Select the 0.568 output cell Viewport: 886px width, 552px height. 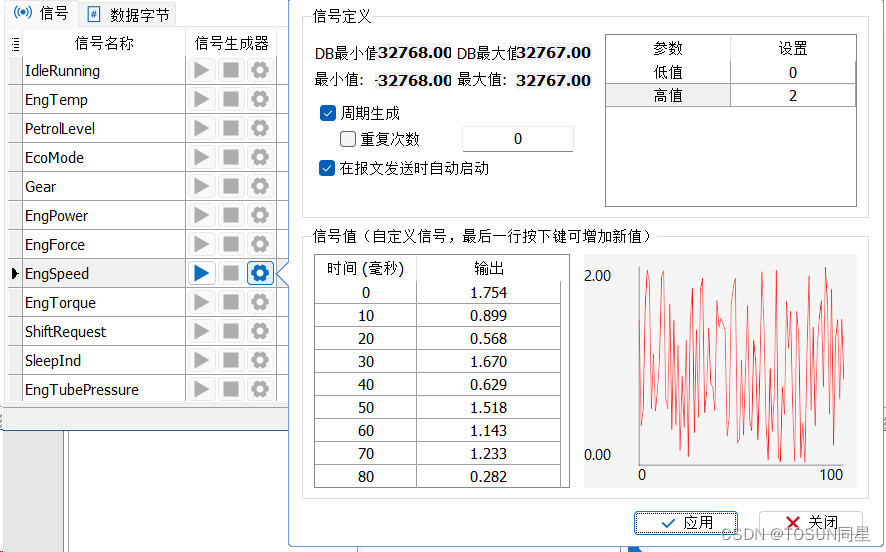tap(488, 339)
